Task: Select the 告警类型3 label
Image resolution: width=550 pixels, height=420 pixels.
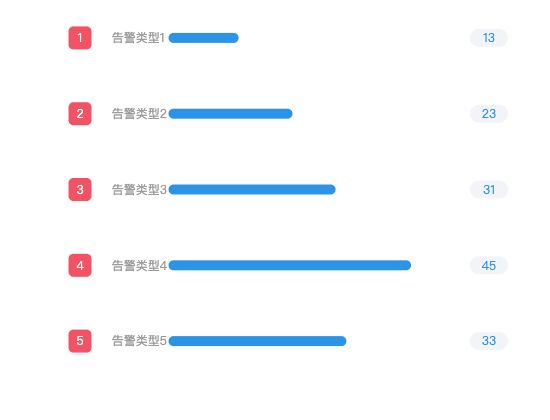Action: [x=139, y=189]
